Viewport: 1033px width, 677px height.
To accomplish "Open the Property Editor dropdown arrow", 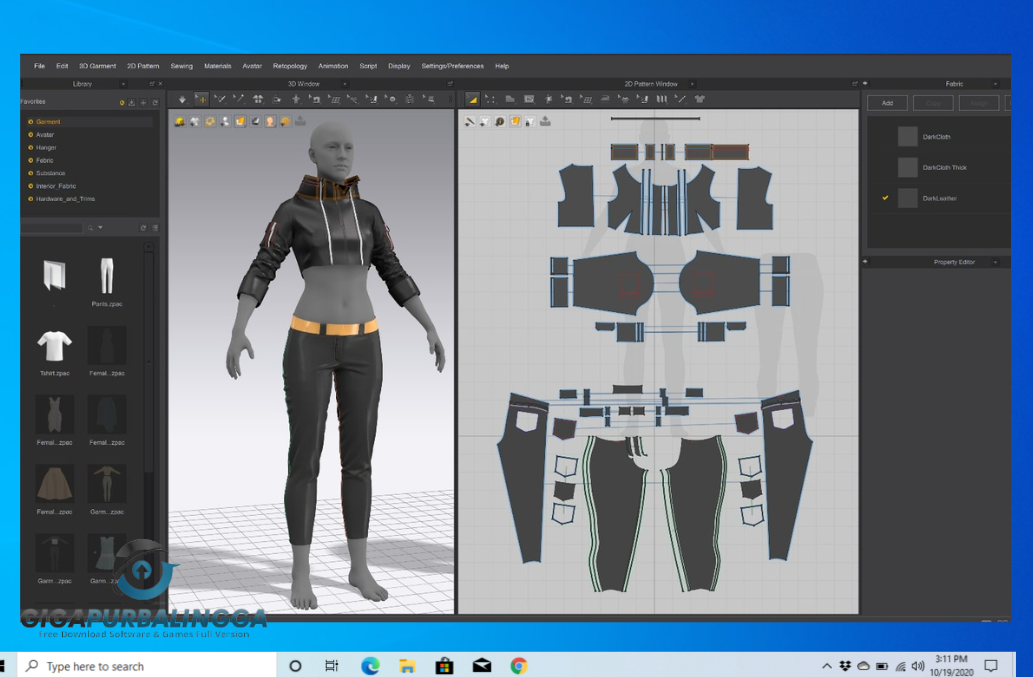I will click(995, 262).
